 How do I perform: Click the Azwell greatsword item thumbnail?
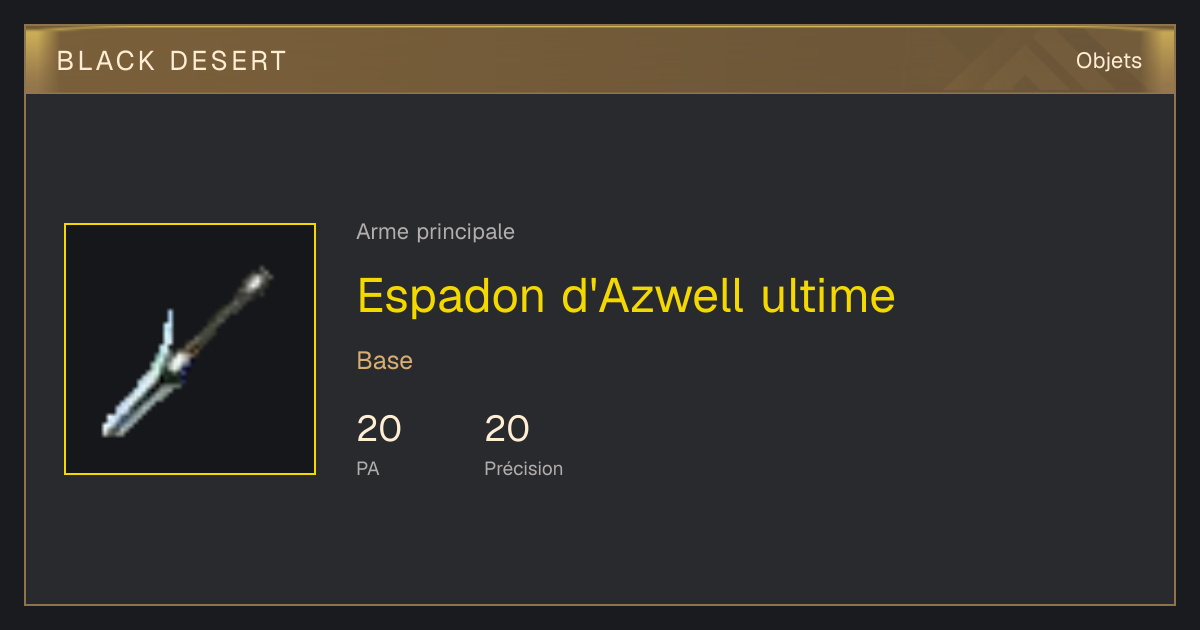[190, 349]
